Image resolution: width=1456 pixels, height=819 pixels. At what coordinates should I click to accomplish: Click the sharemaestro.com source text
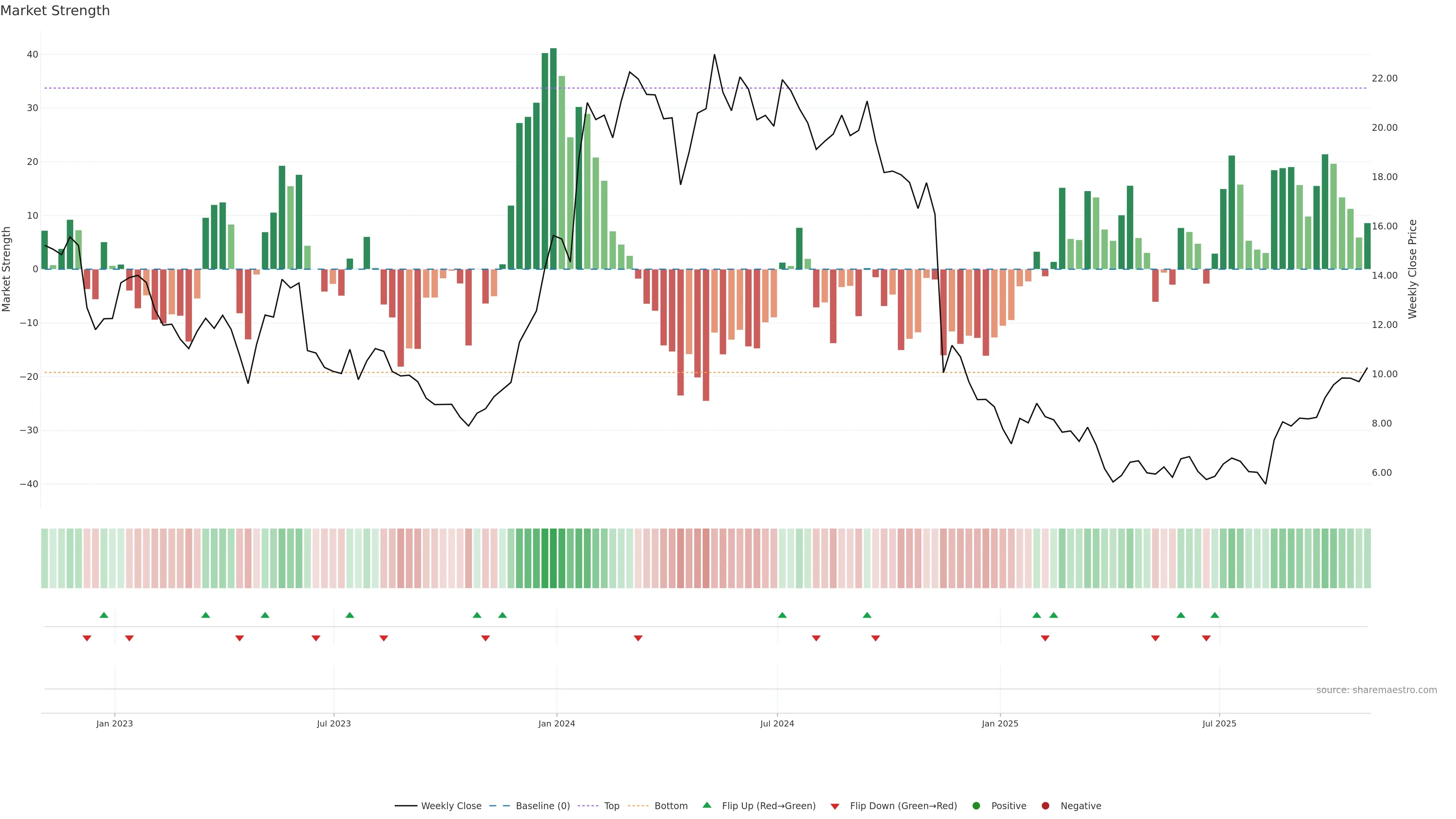[x=1376, y=690]
